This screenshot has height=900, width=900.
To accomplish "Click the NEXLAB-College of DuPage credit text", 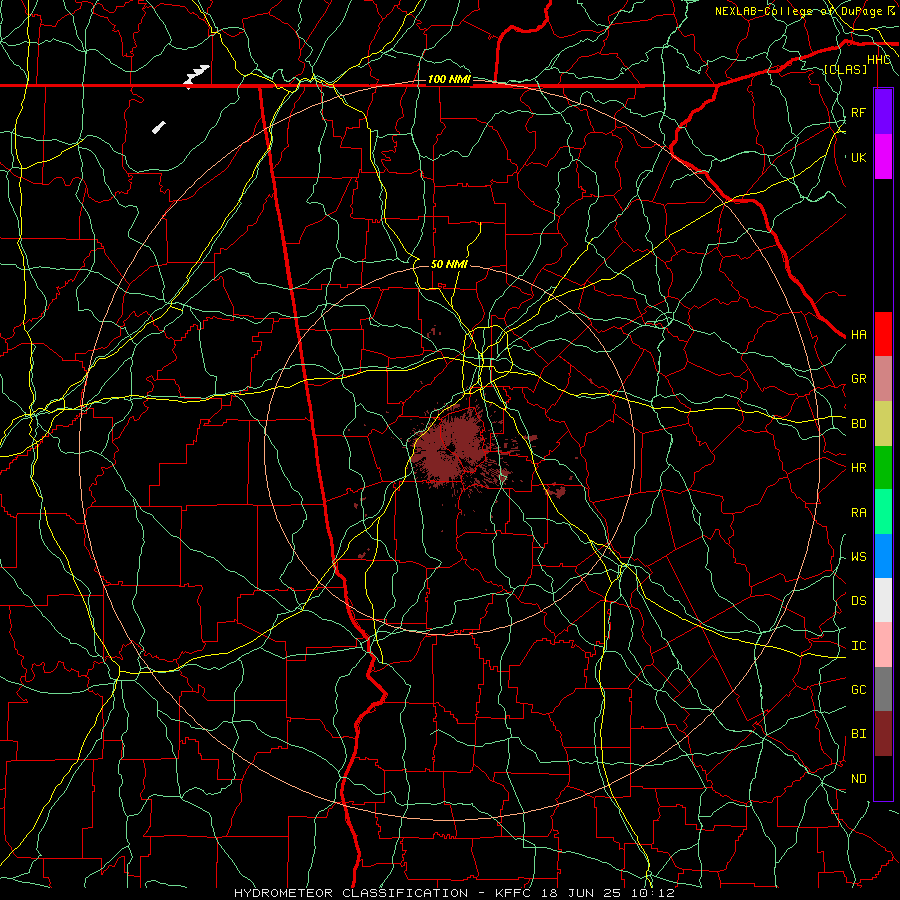I will pyautogui.click(x=799, y=11).
